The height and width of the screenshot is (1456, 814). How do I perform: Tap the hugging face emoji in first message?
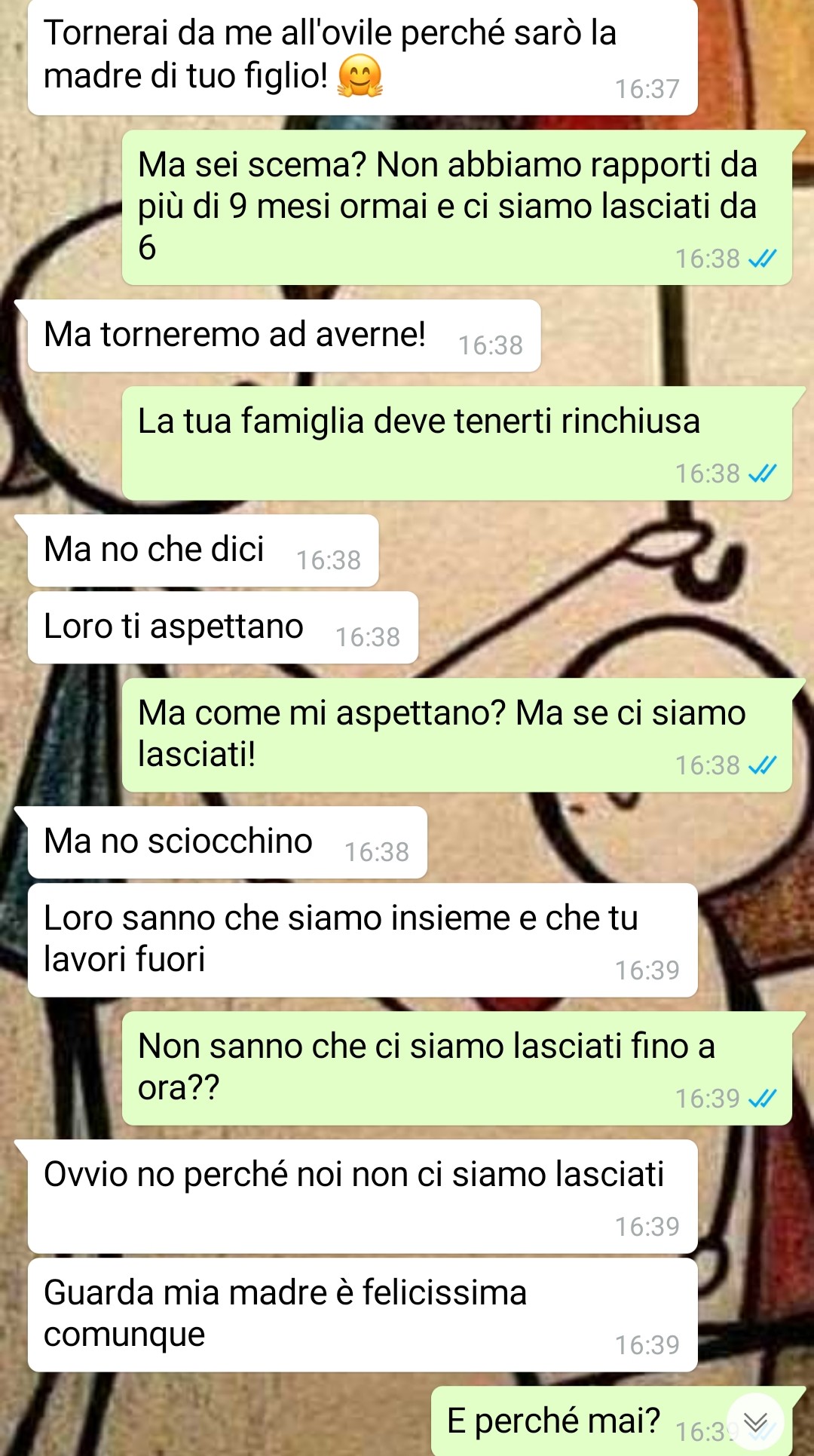[x=360, y=77]
